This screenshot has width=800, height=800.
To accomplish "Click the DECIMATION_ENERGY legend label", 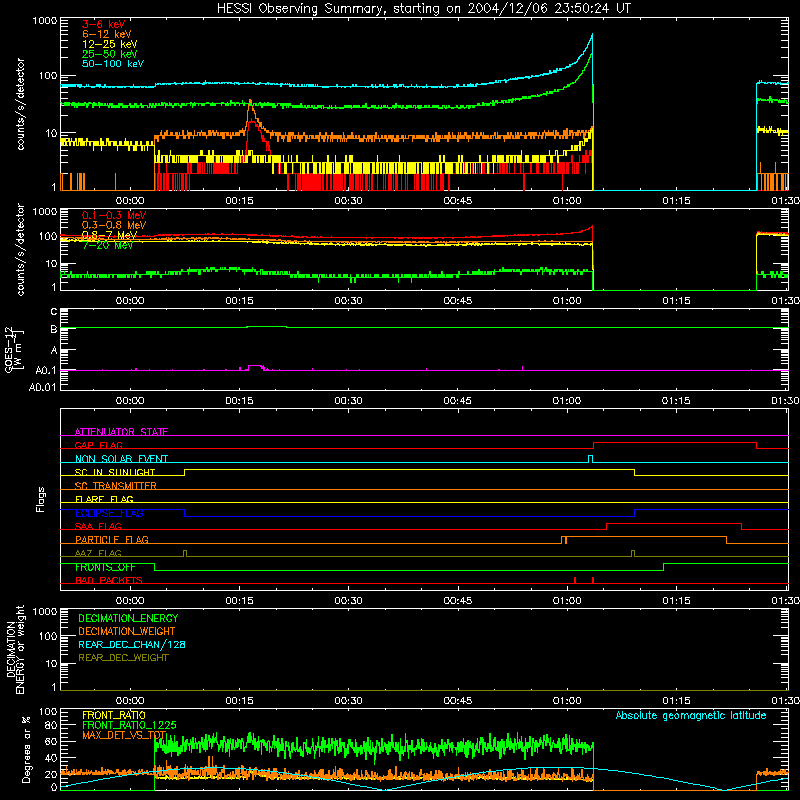I will 128,618.
